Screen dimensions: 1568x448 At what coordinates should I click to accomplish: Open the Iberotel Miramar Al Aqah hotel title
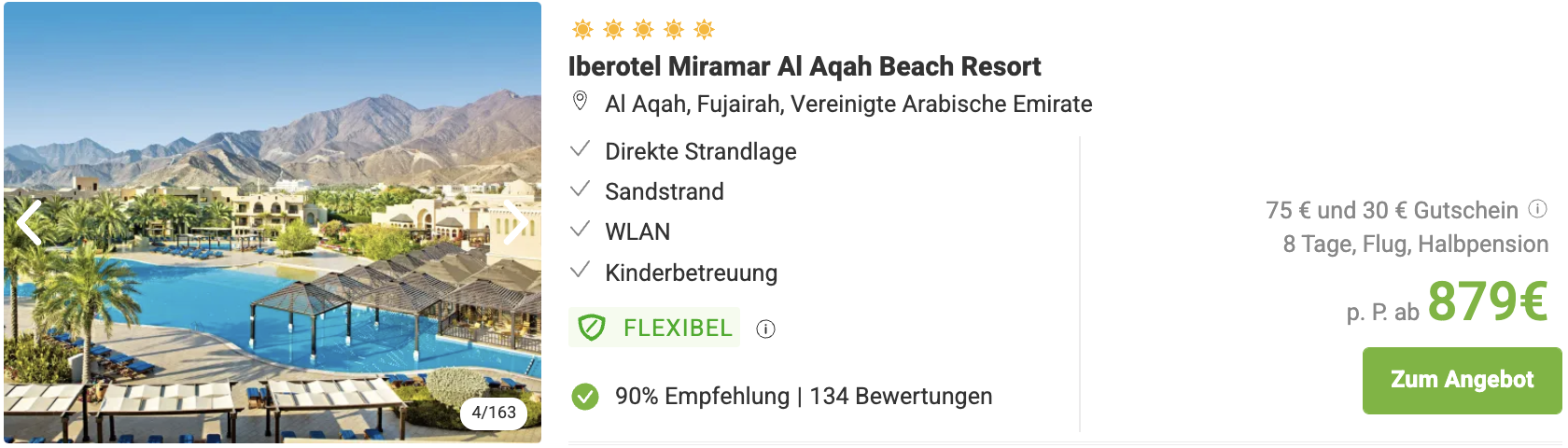point(805,66)
